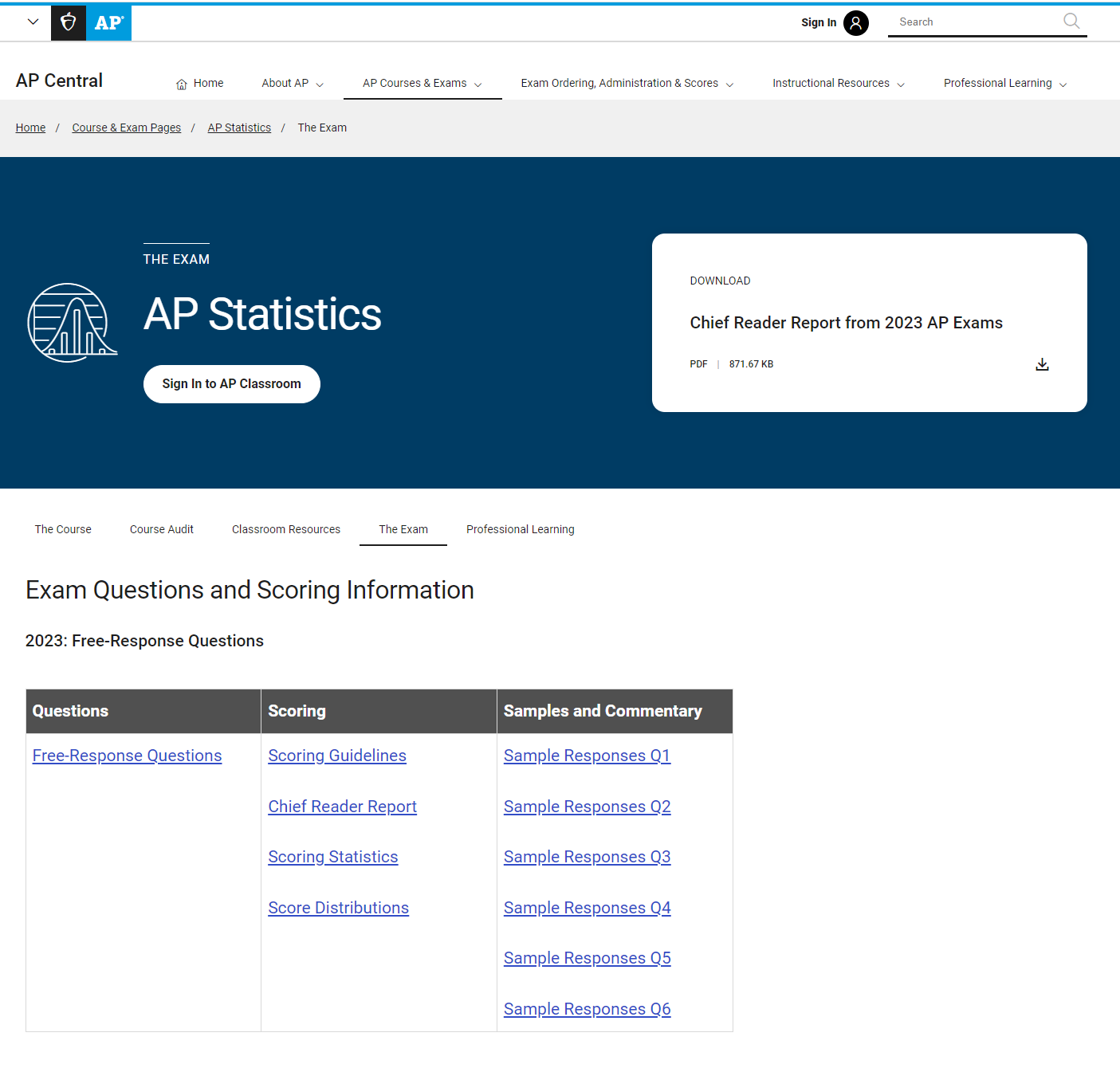Click the 871.67 KB file size text
This screenshot has width=1120, height=1068.
[751, 364]
